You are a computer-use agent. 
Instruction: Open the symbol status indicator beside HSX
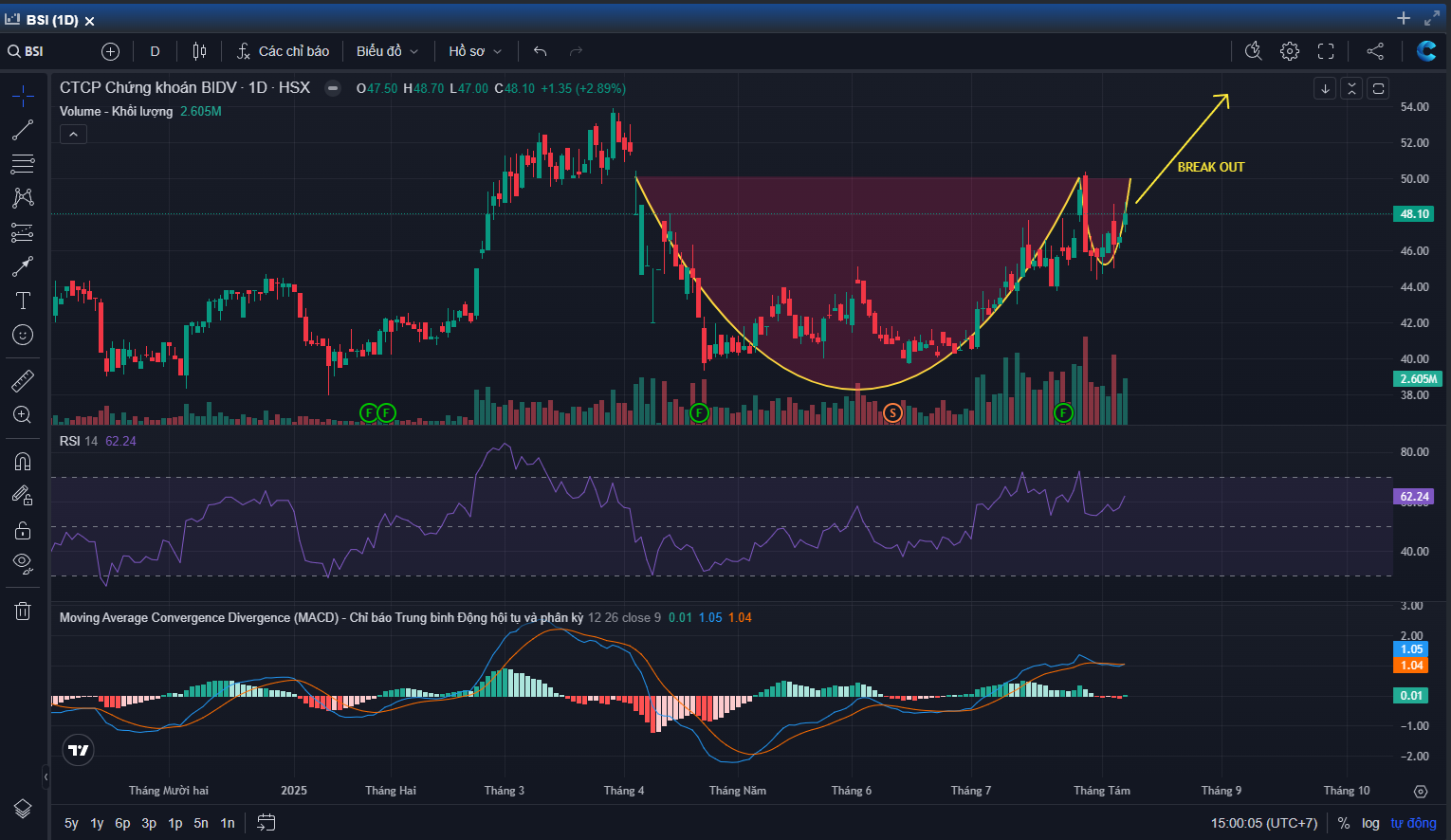coord(333,88)
